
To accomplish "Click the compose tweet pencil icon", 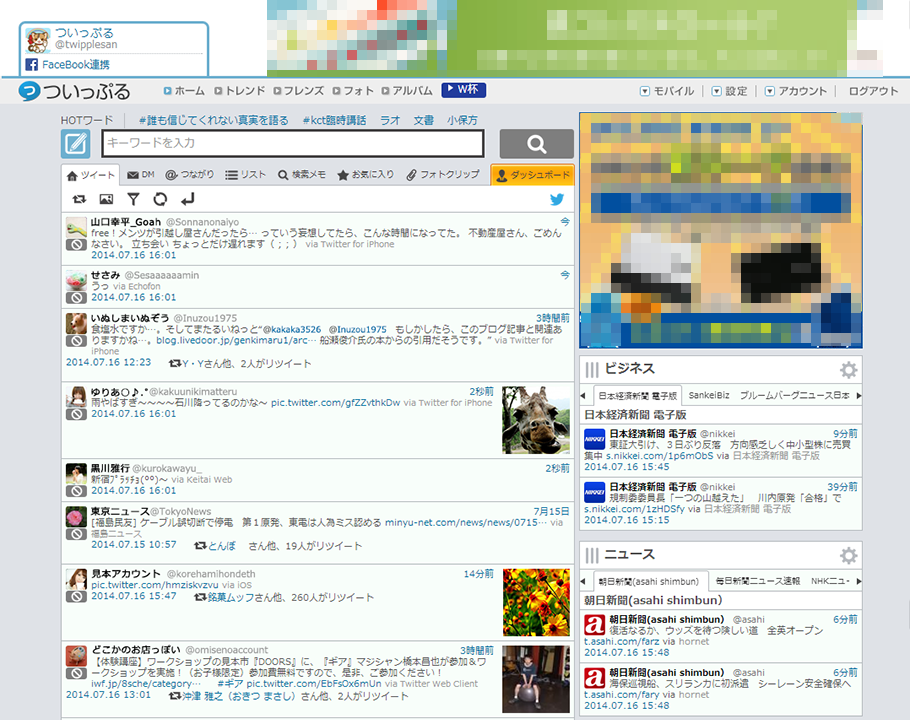I will 76,144.
